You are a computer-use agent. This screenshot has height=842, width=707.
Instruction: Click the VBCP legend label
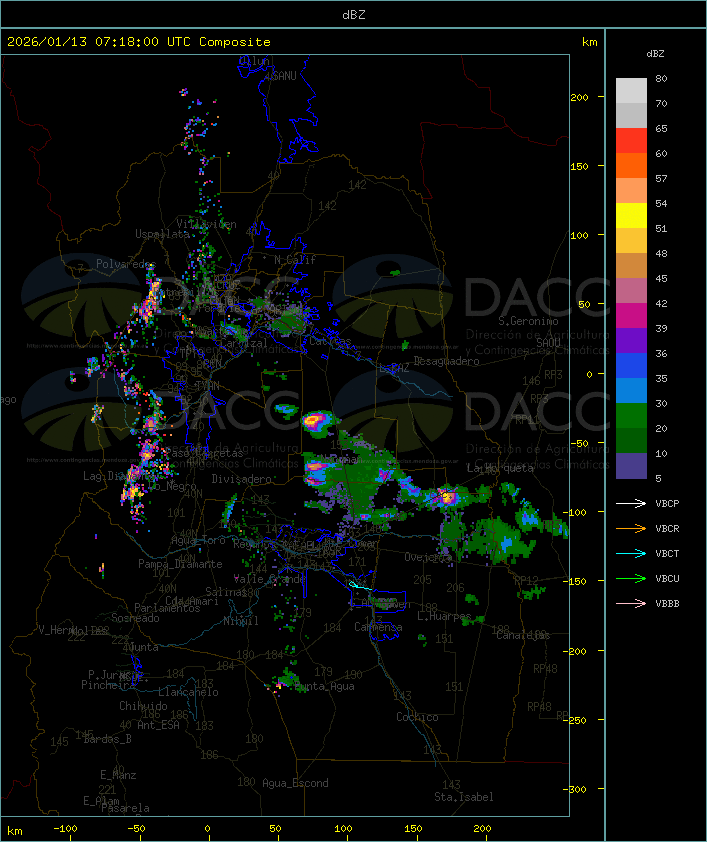coord(667,503)
